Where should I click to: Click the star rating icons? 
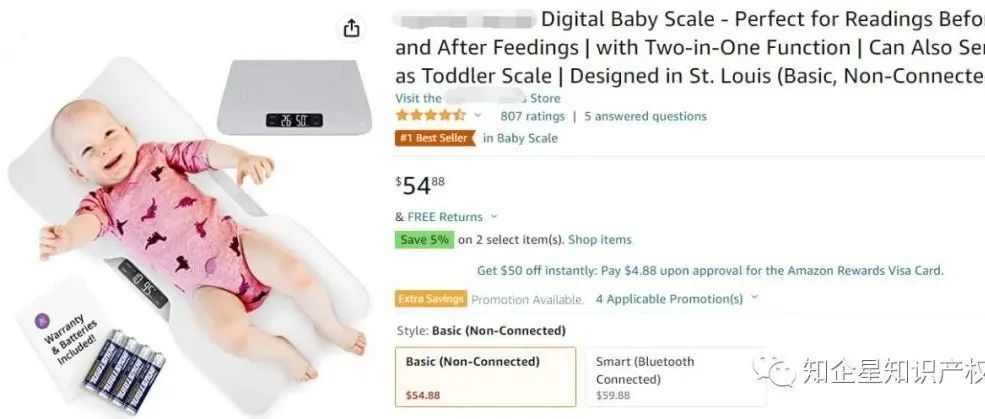(430, 116)
